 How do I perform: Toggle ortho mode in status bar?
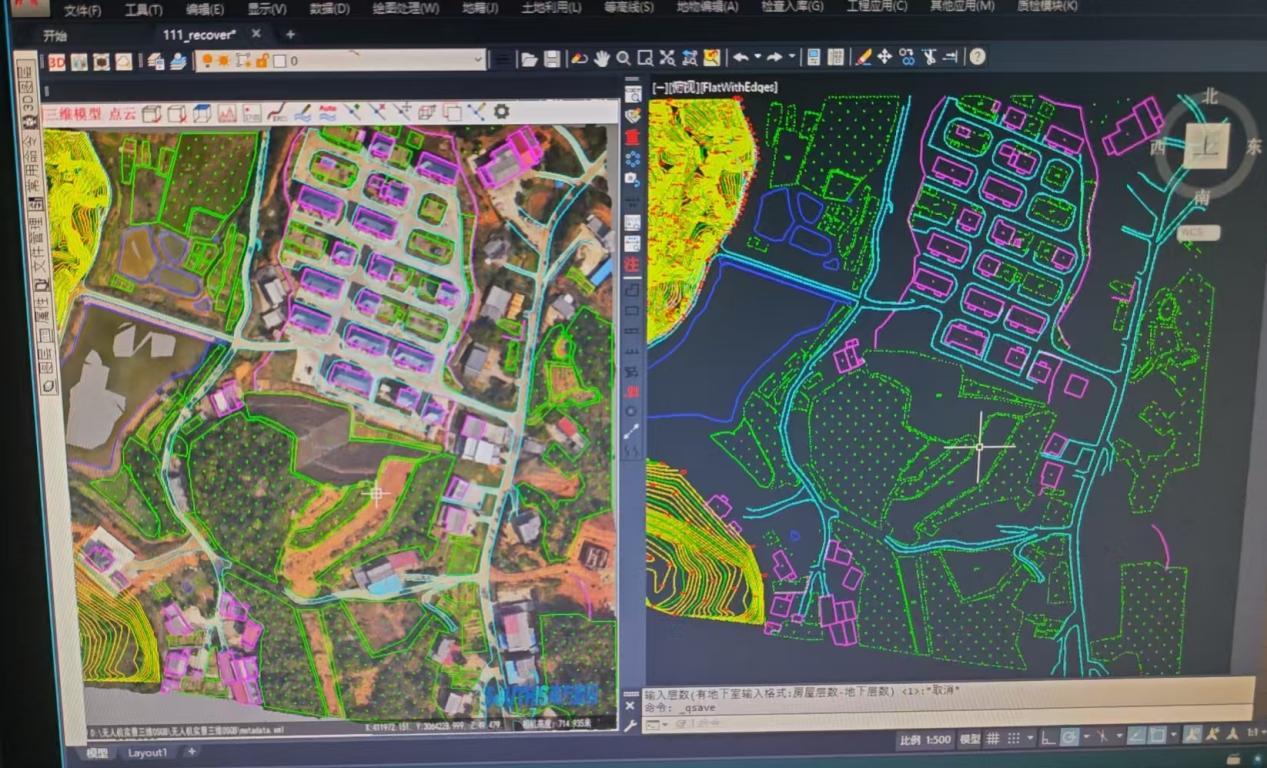pos(1046,738)
